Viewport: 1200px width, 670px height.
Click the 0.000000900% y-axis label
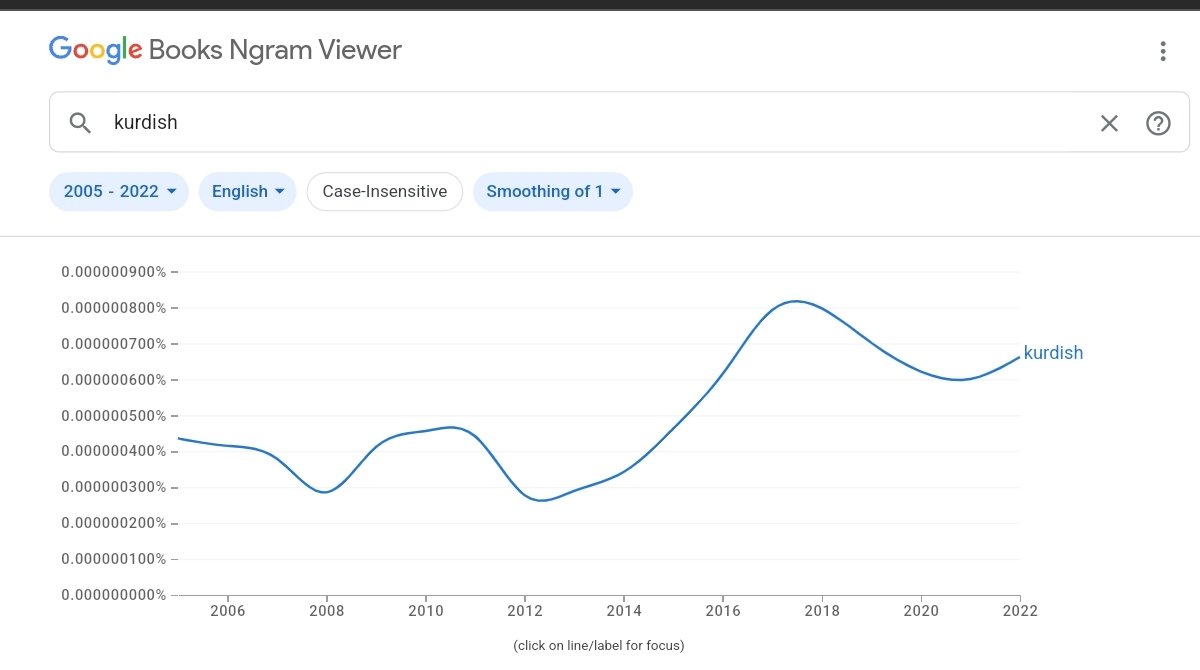pyautogui.click(x=114, y=272)
